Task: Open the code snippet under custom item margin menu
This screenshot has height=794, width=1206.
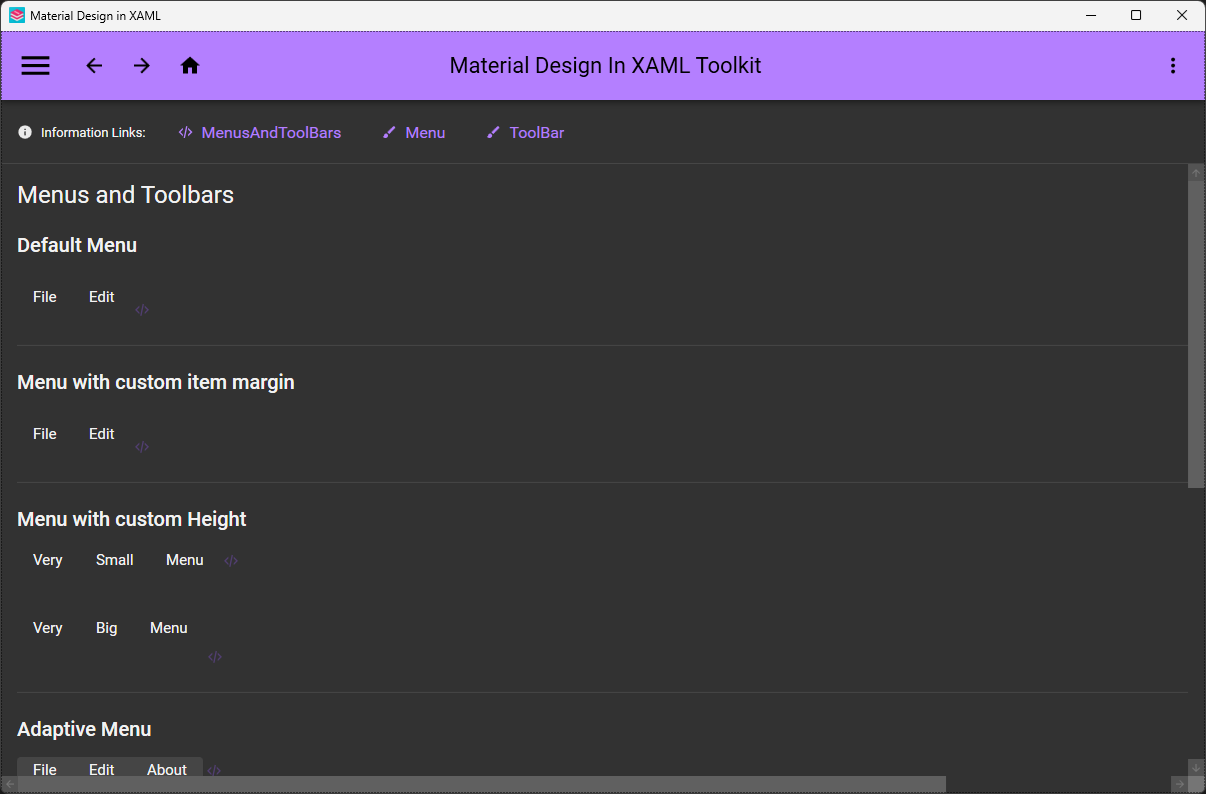Action: [x=142, y=446]
